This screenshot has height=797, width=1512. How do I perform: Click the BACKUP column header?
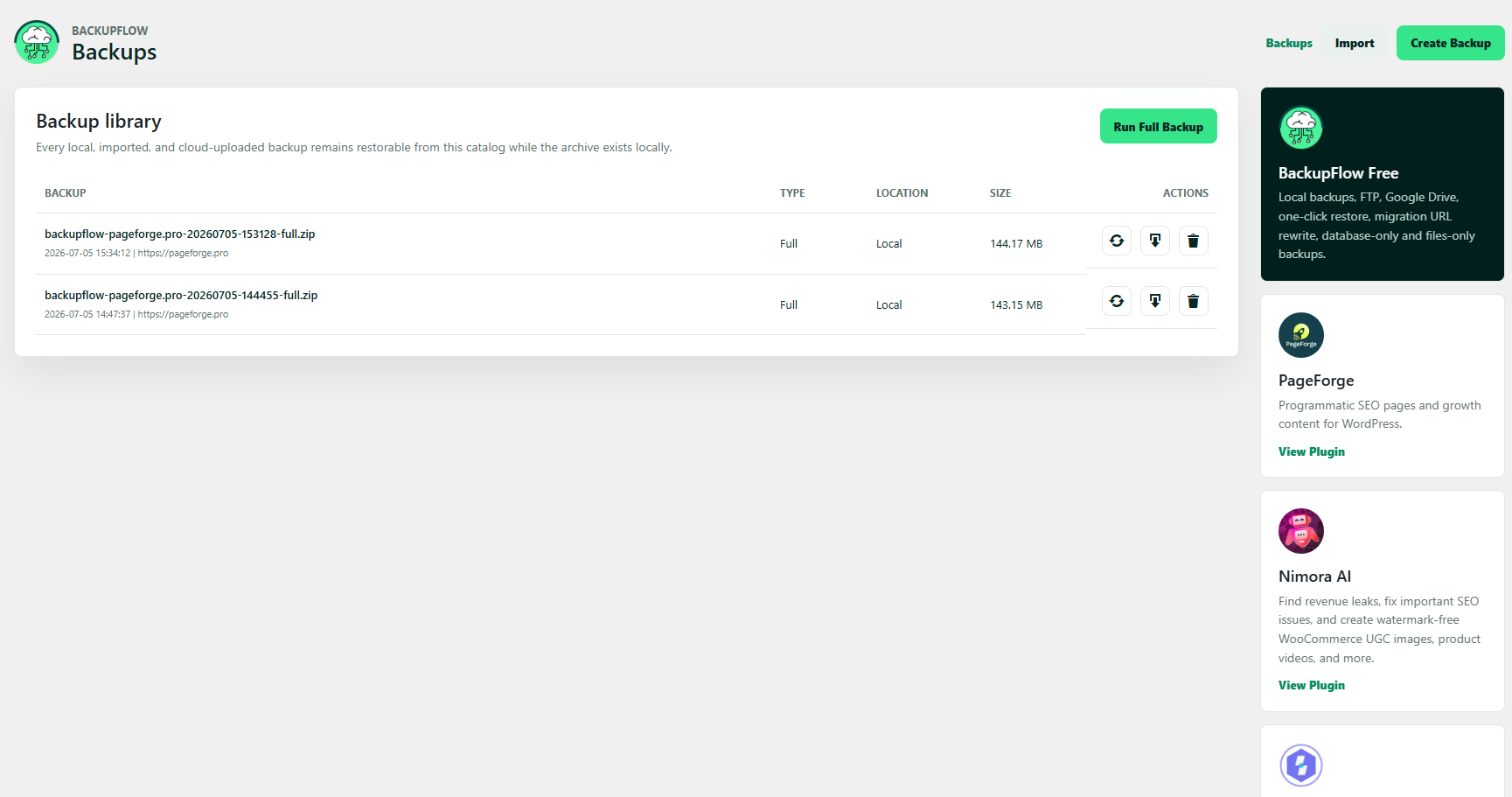coord(66,193)
